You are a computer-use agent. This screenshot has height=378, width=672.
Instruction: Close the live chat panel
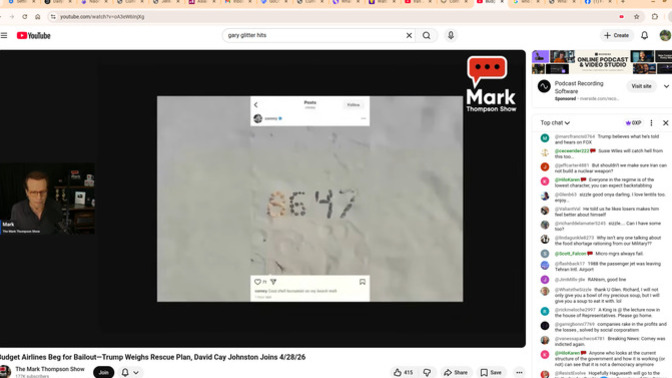pos(666,123)
